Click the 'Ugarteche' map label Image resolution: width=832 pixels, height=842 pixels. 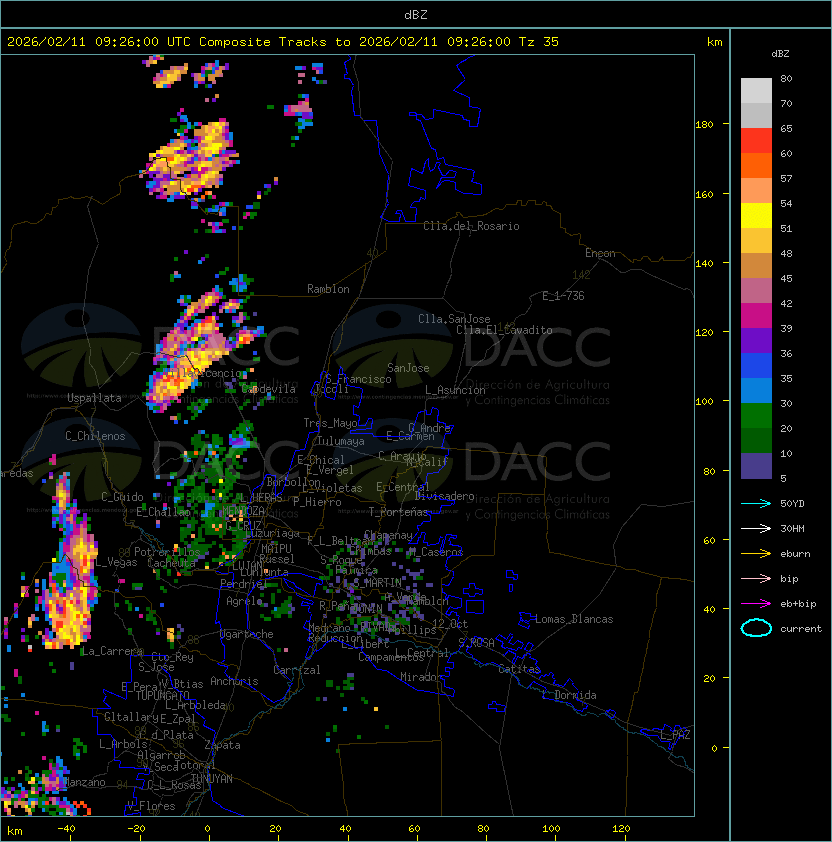[247, 634]
